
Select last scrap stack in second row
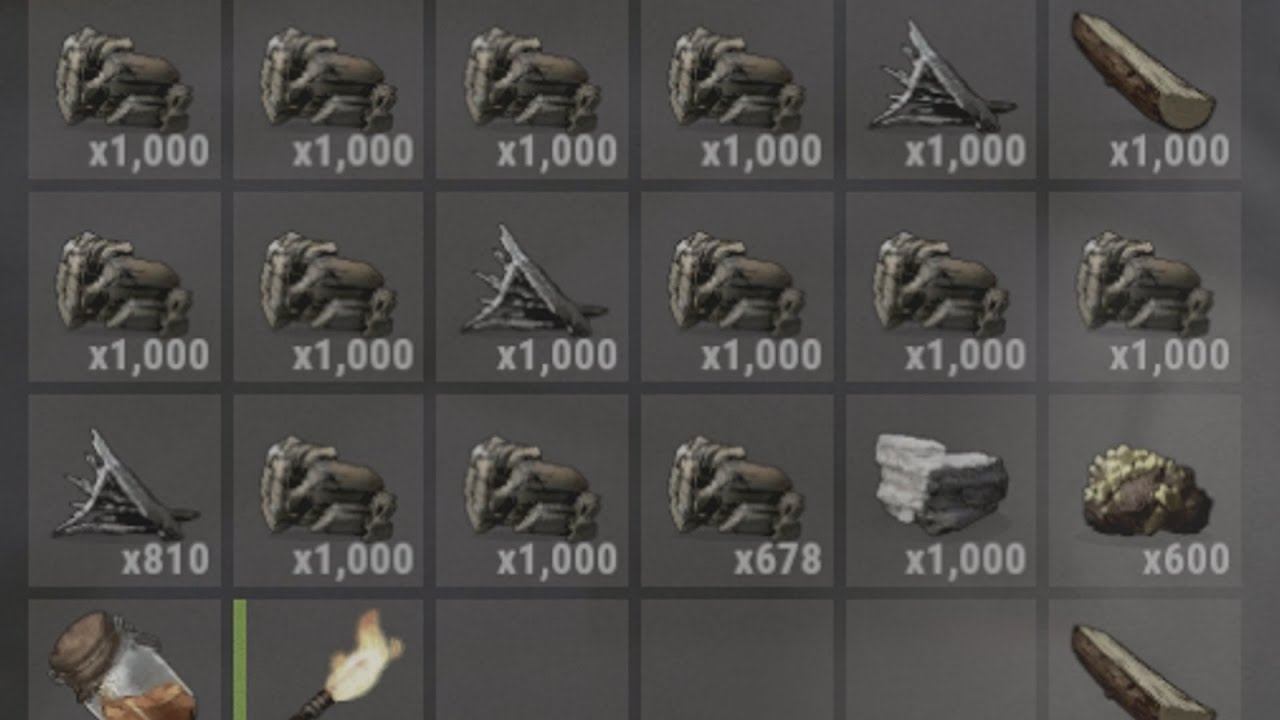tap(1145, 286)
